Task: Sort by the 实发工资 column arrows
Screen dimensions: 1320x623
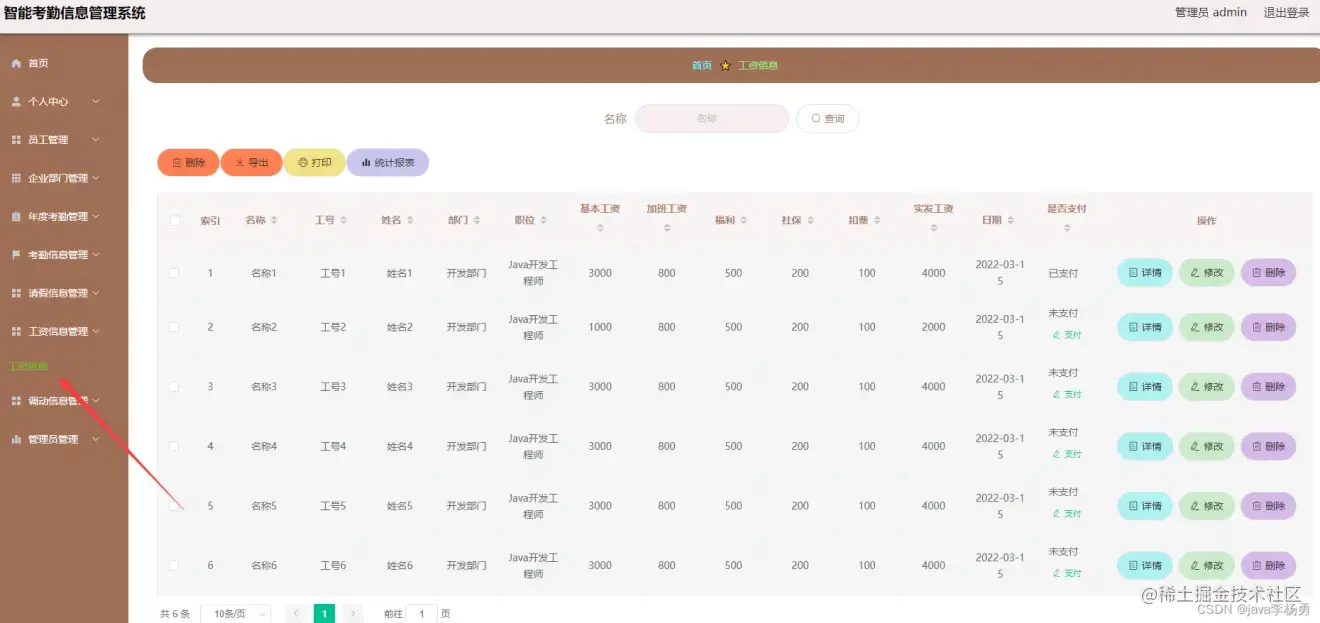Action: (933, 228)
